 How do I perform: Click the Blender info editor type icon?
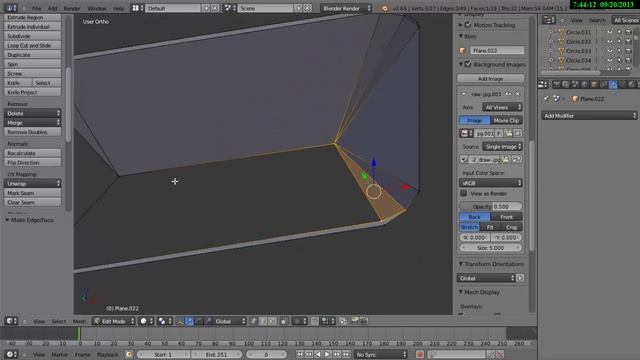(10, 8)
